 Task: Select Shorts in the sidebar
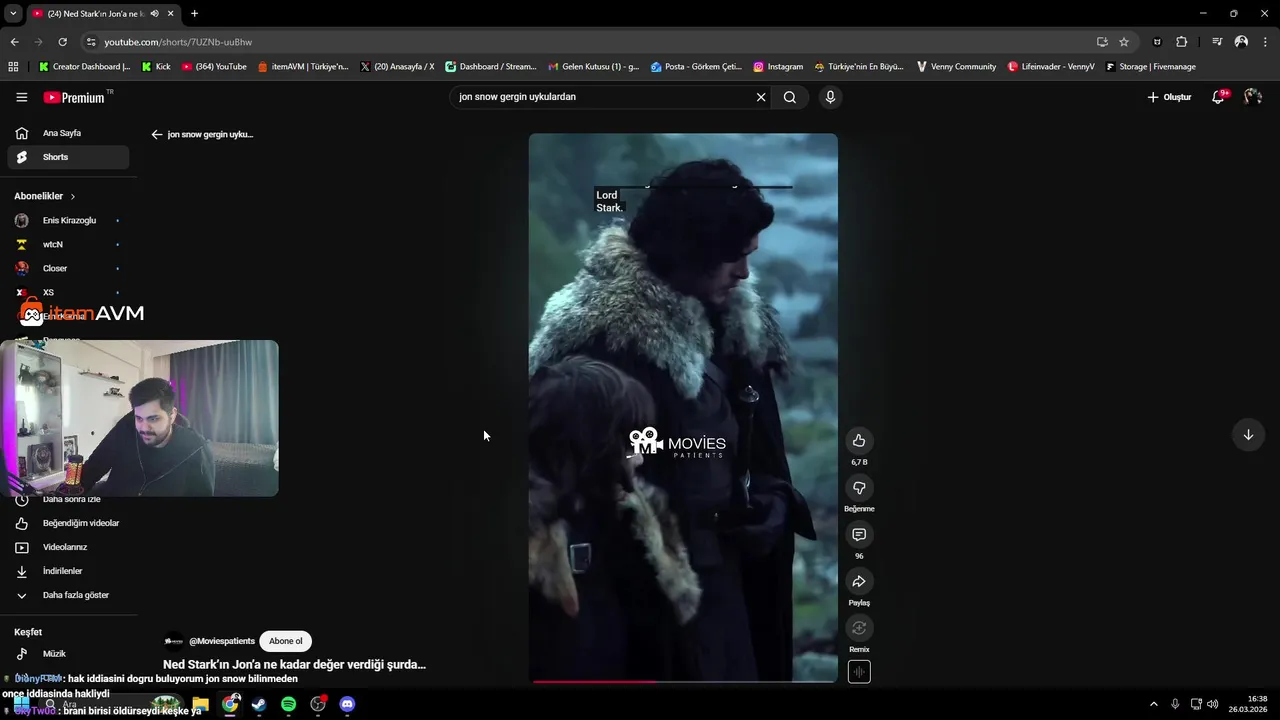point(68,157)
